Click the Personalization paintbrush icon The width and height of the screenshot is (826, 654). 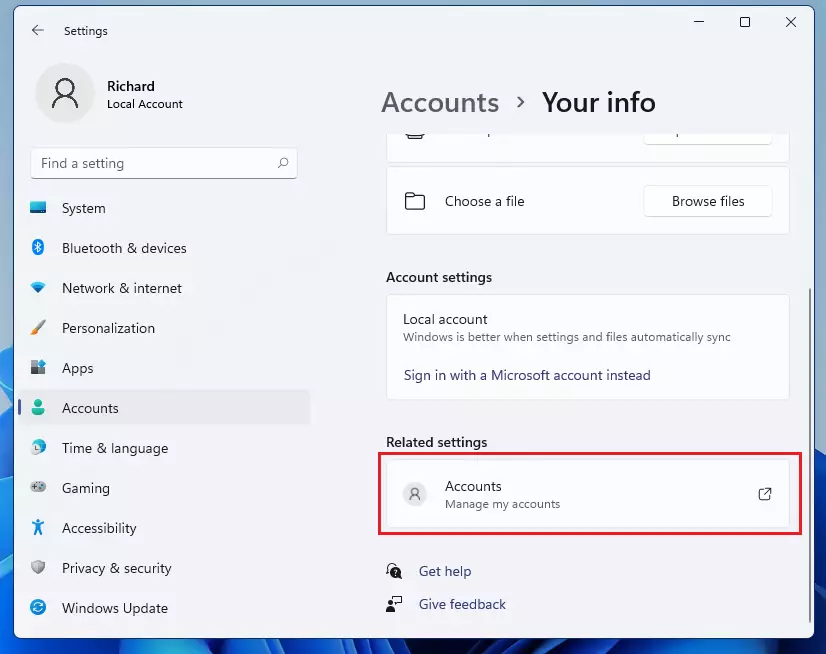[38, 327]
